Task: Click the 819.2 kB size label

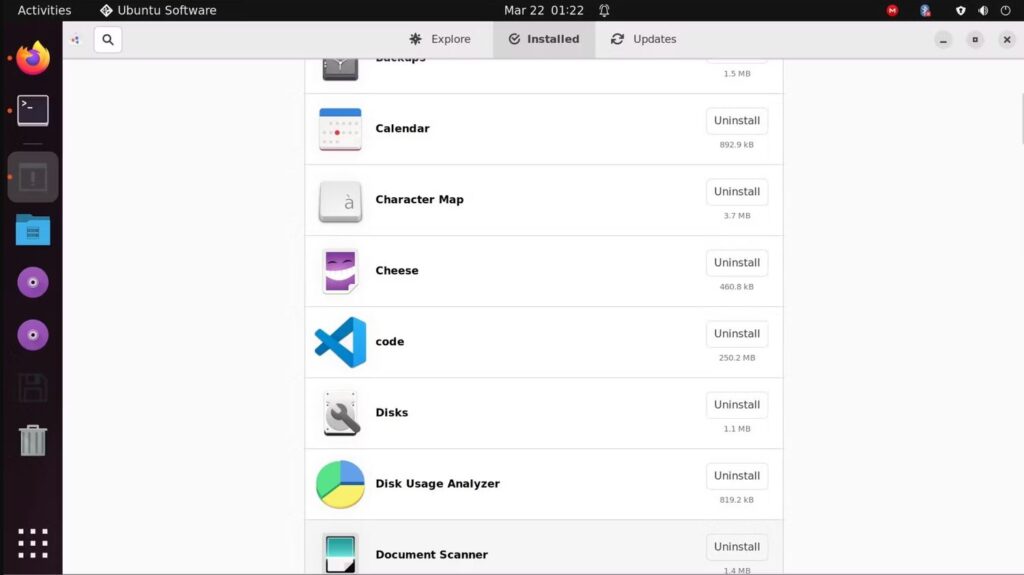Action: [x=737, y=500]
